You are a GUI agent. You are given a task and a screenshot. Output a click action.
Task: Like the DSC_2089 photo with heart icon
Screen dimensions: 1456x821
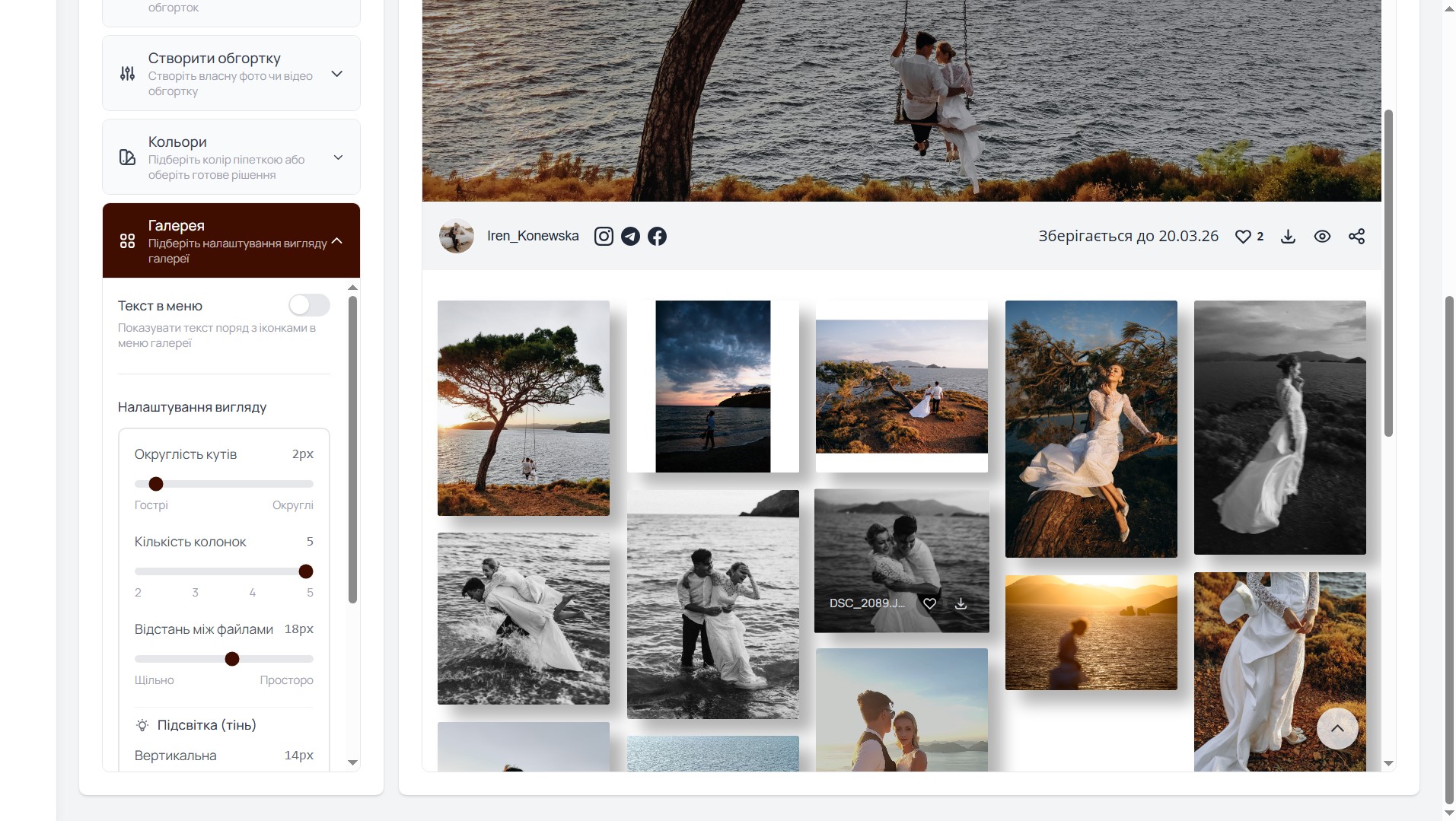pyautogui.click(x=929, y=603)
